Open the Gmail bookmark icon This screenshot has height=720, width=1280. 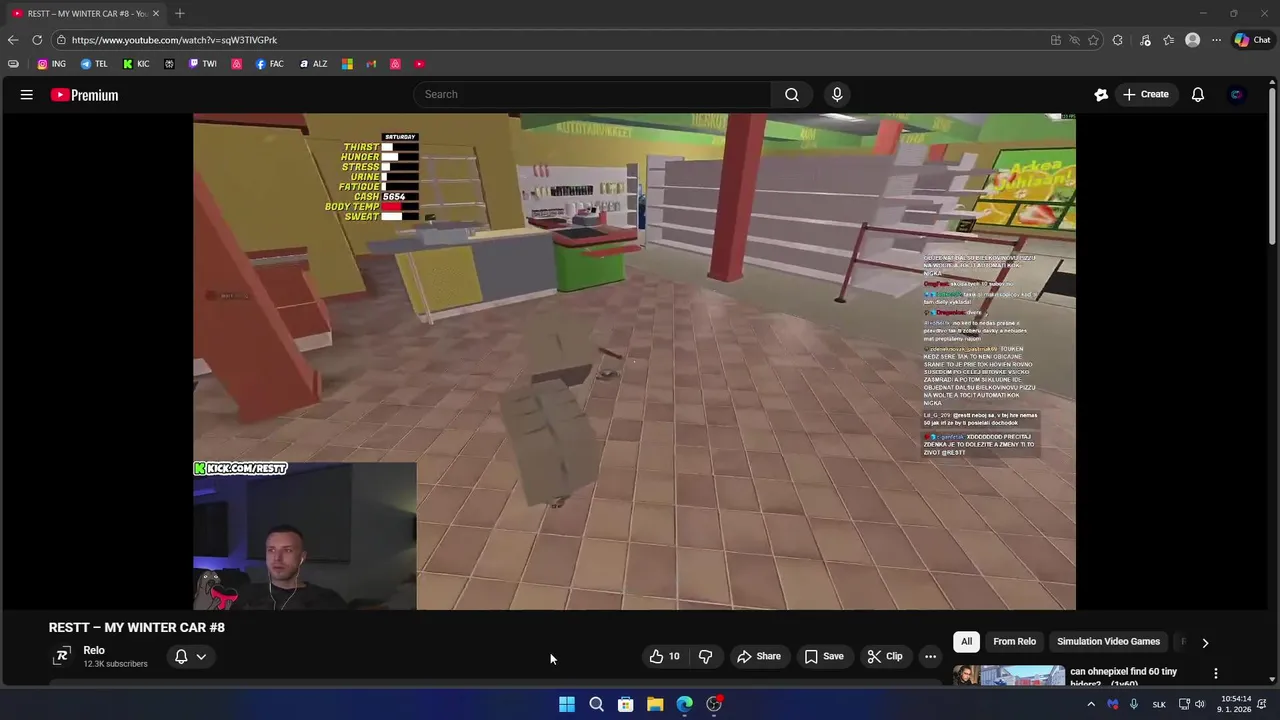(371, 64)
